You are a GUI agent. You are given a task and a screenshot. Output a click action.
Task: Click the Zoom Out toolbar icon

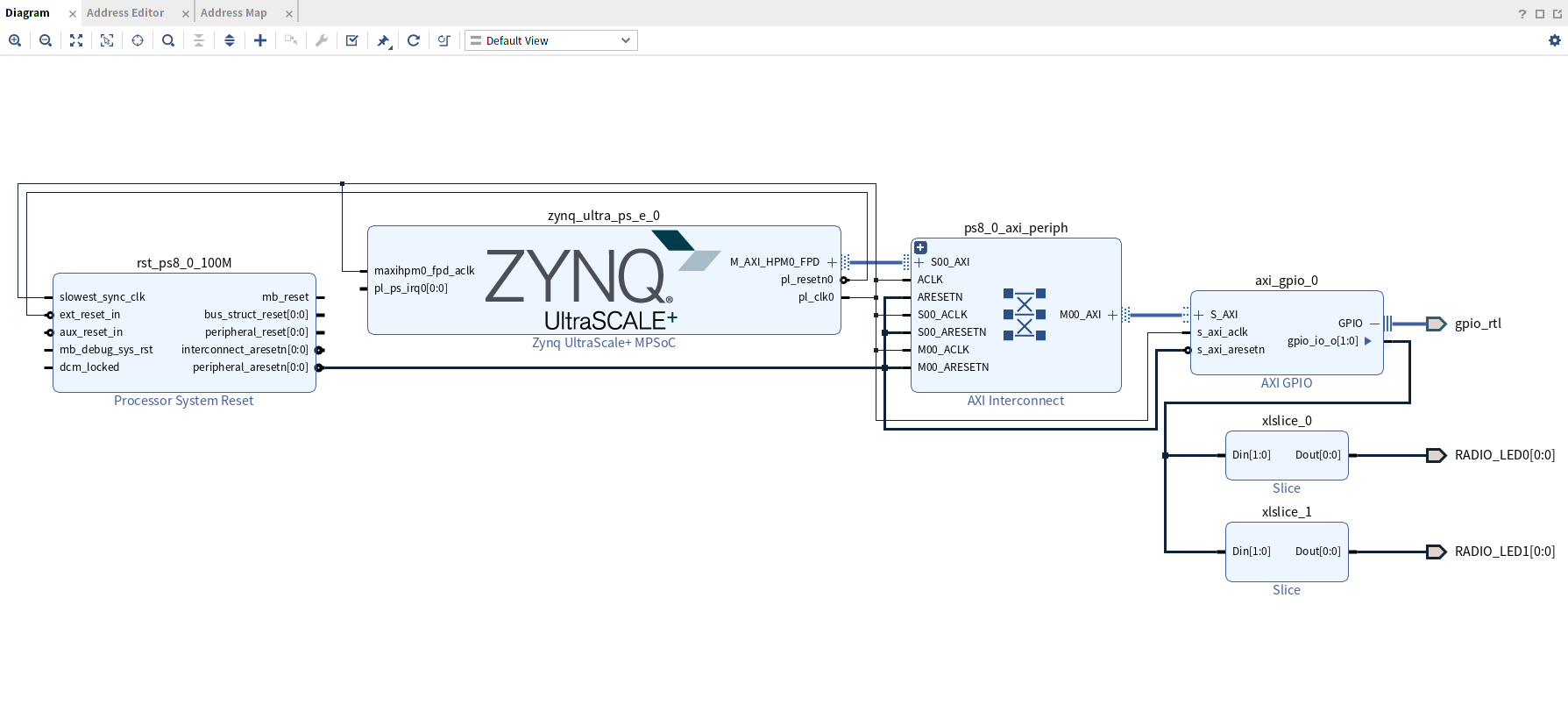pyautogui.click(x=46, y=40)
